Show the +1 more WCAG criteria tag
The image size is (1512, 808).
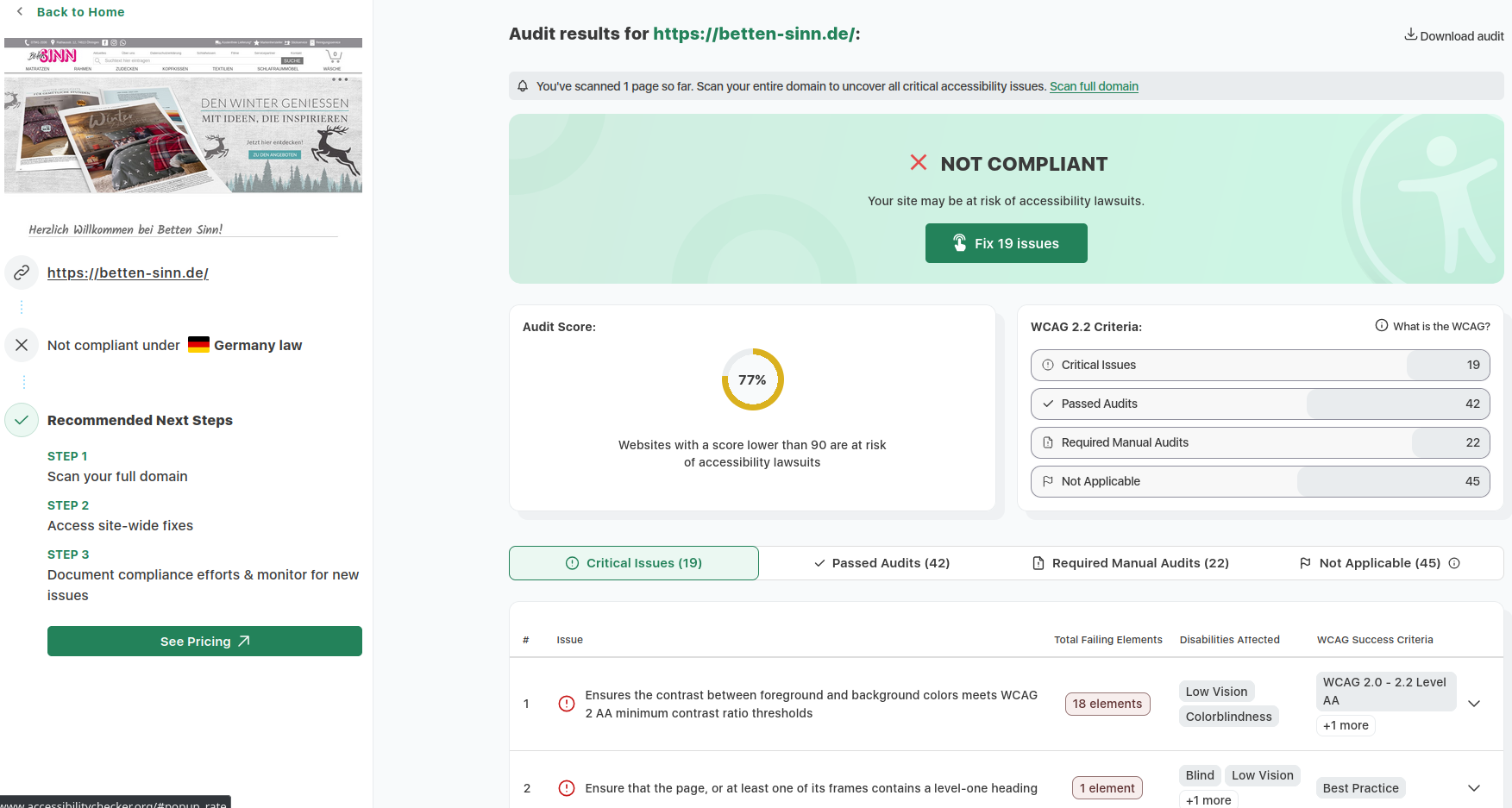pyautogui.click(x=1346, y=725)
